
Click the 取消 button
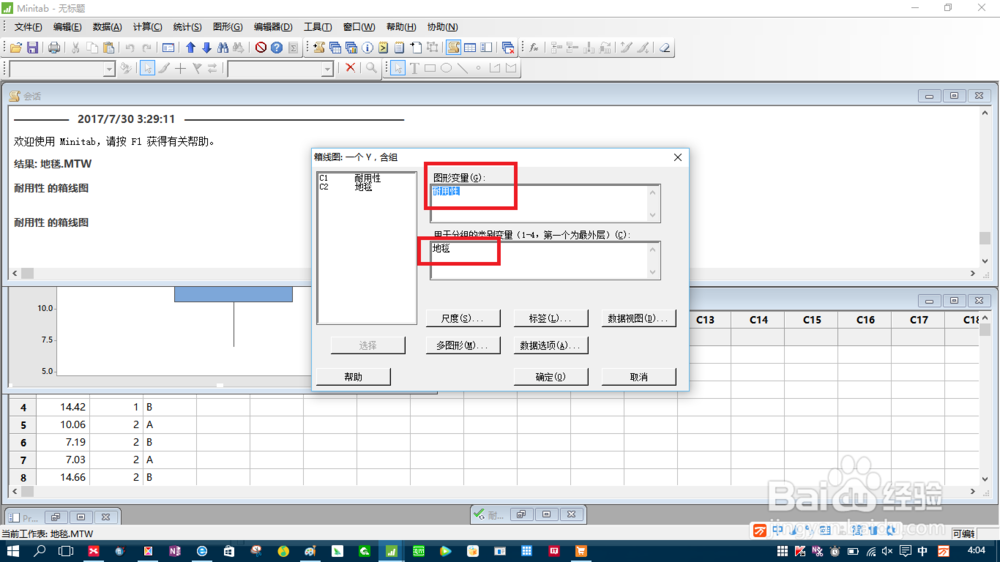[x=638, y=377]
